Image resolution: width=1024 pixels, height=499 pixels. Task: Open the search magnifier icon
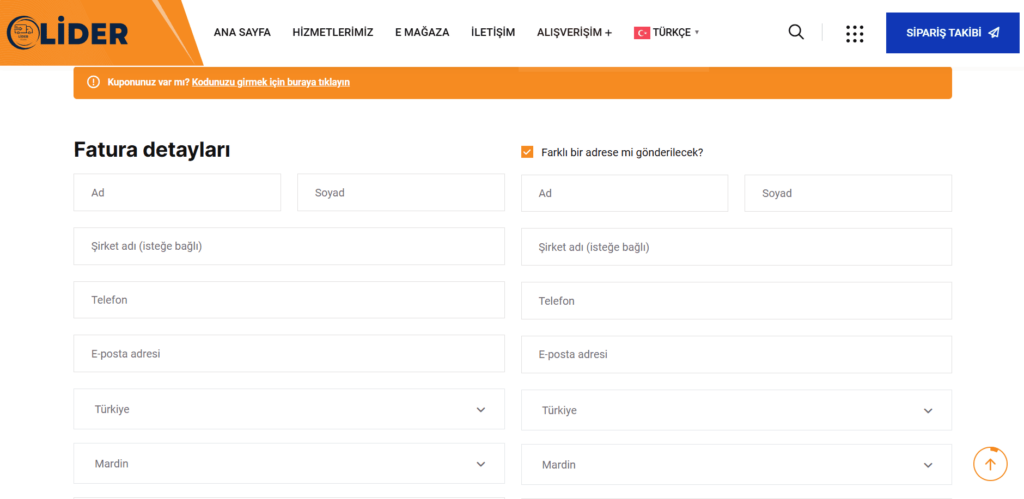(796, 32)
